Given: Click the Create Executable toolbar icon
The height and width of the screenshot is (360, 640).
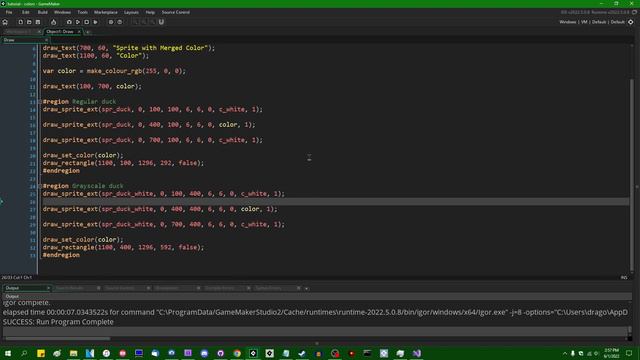Looking at the screenshot, I should pyautogui.click(x=53, y=22).
